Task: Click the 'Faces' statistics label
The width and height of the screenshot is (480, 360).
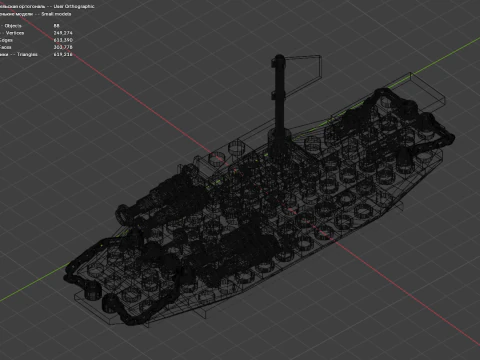Action: pos(5,47)
